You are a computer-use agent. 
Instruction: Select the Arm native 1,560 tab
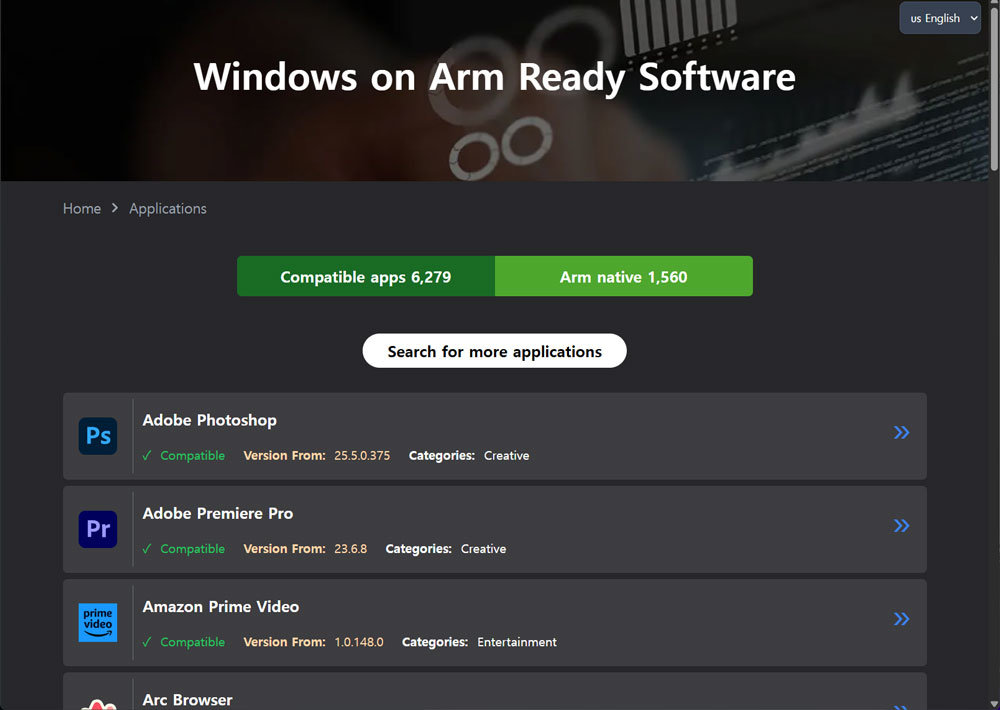[x=624, y=276]
